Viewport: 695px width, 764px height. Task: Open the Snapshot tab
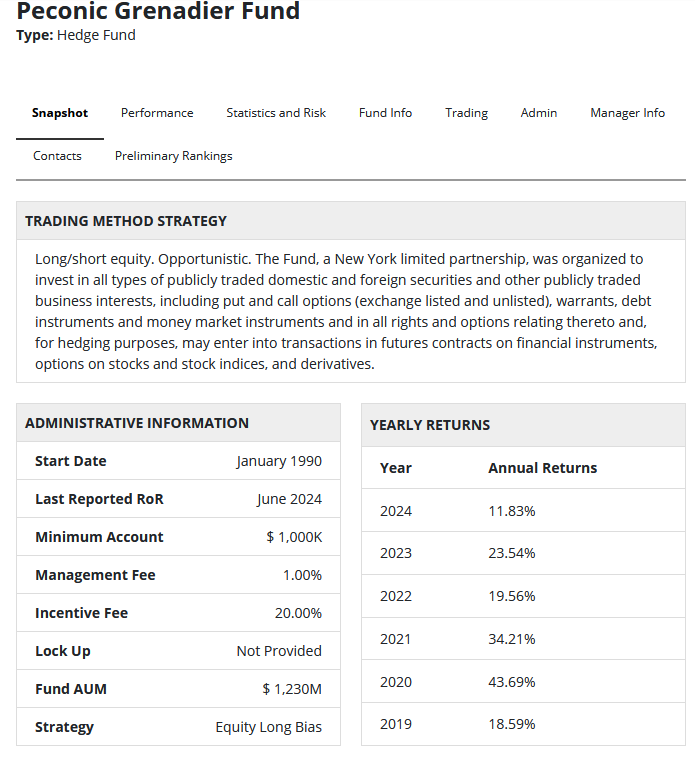click(x=60, y=113)
